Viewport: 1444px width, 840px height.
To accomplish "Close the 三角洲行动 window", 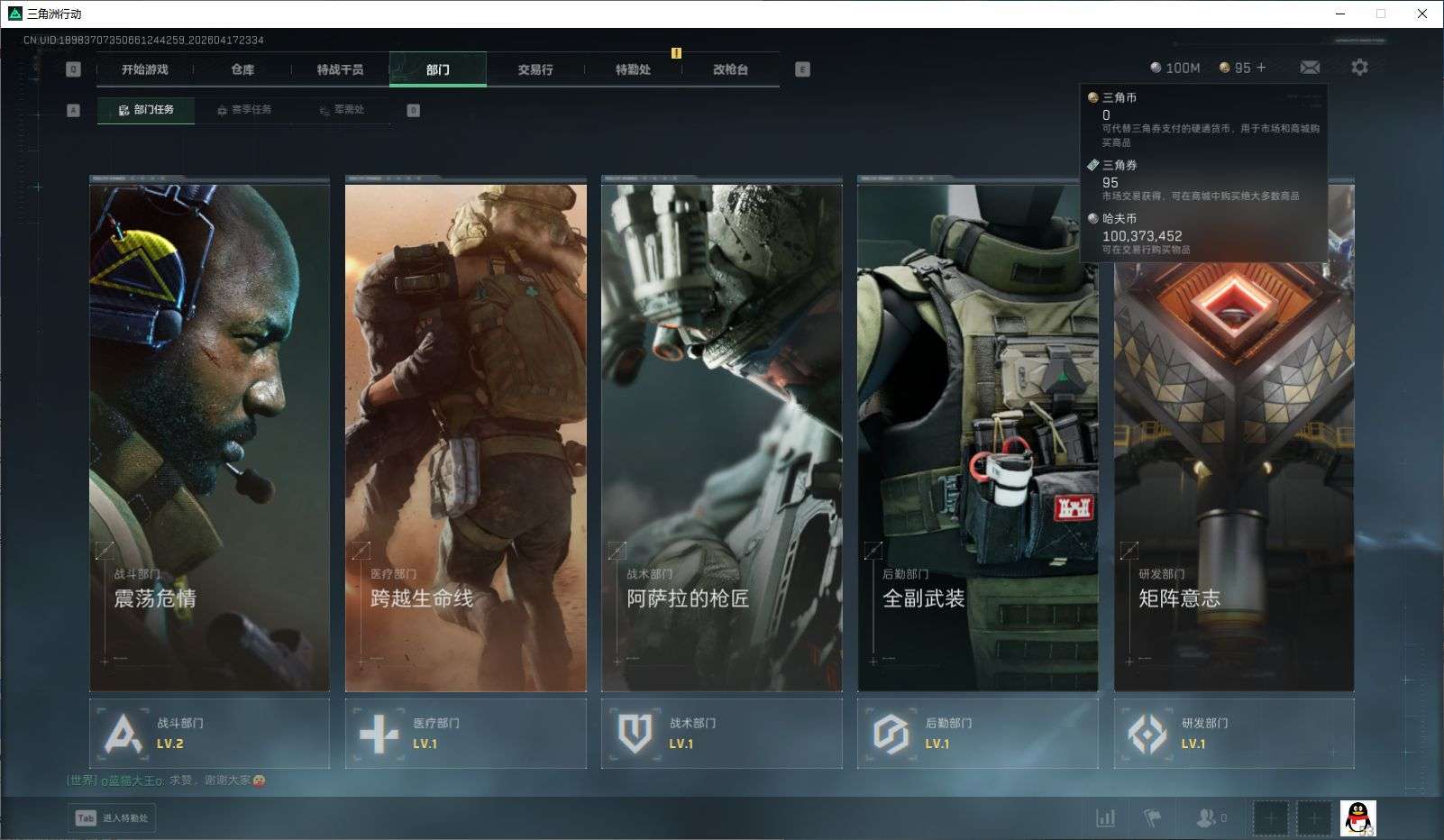I will (1422, 14).
